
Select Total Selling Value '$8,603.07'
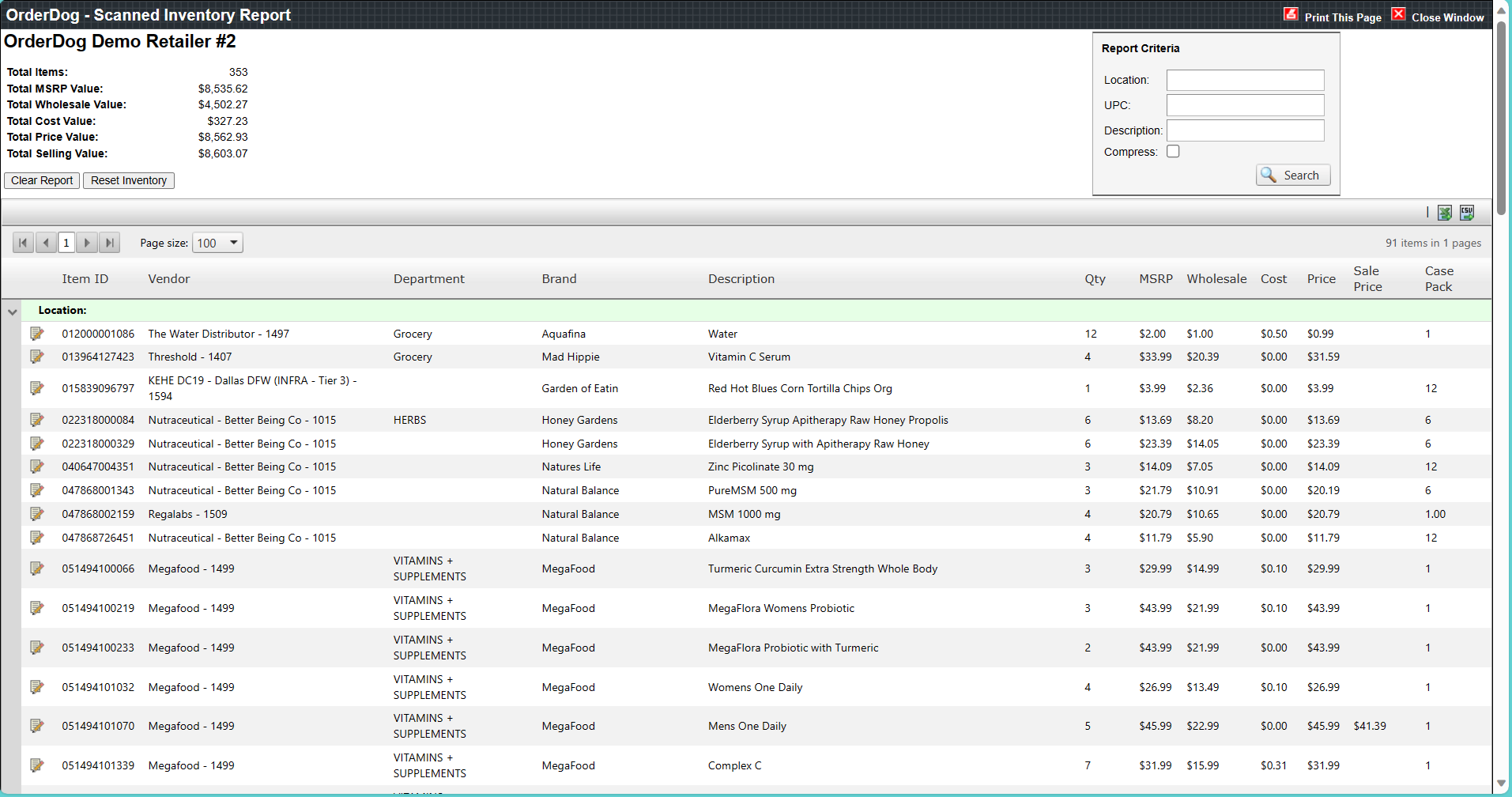pos(223,153)
